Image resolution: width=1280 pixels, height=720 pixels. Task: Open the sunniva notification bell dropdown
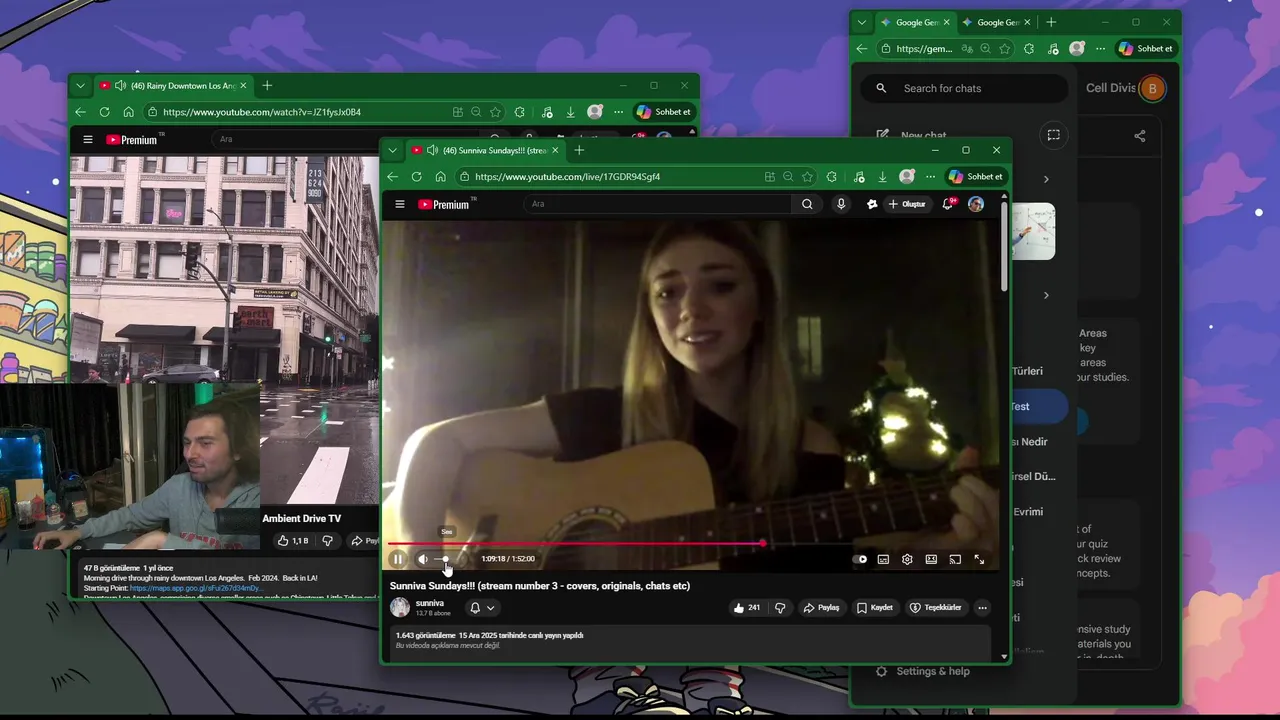(482, 607)
